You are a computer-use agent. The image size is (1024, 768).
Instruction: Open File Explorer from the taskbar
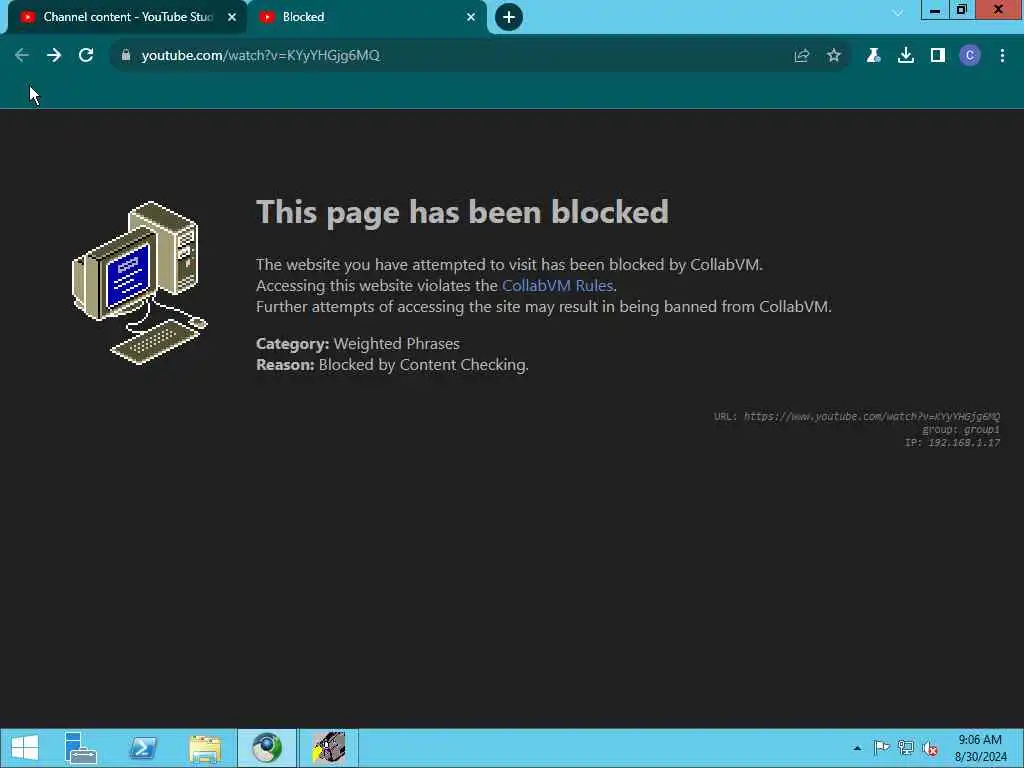(205, 748)
